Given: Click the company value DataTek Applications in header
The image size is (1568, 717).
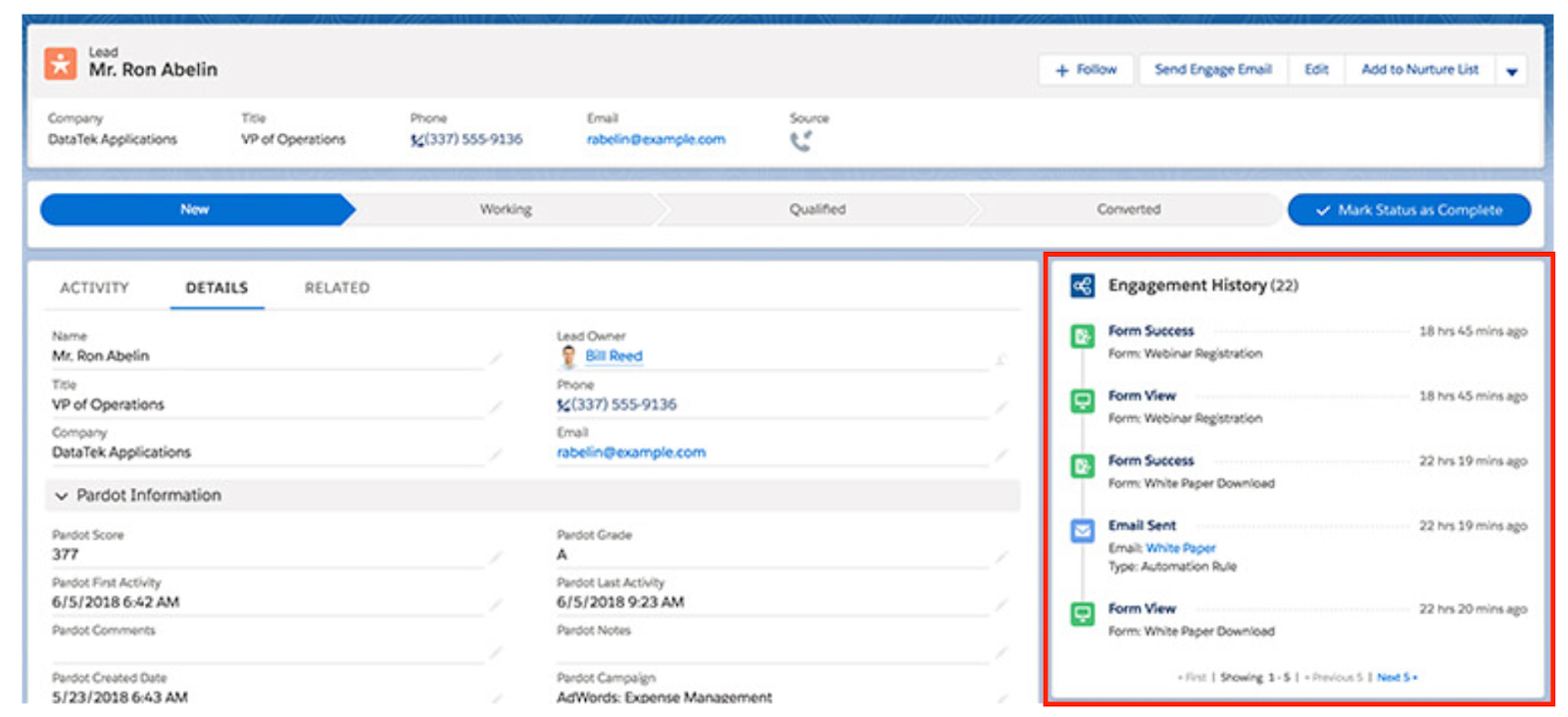Looking at the screenshot, I should pyautogui.click(x=113, y=139).
